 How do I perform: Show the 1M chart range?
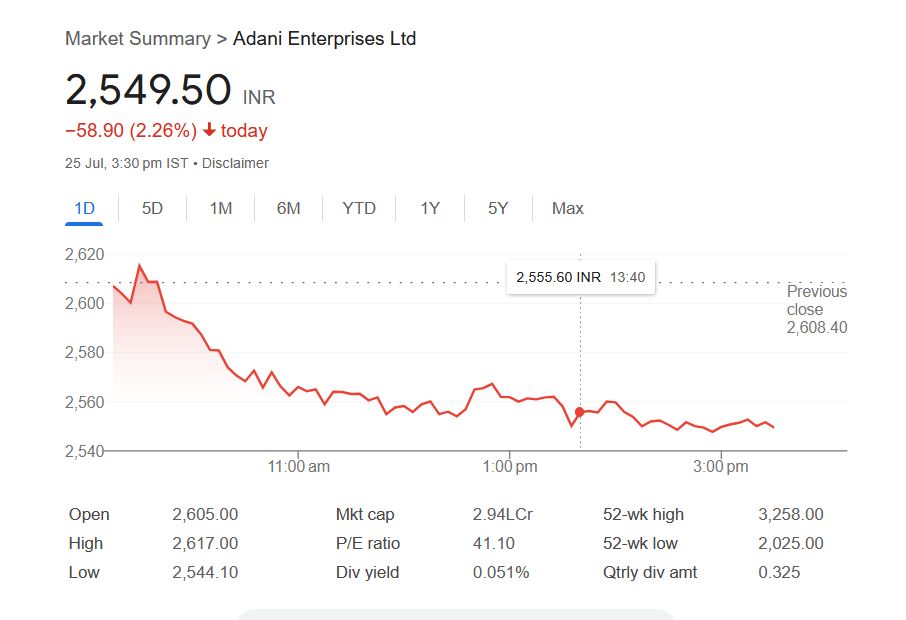221,208
